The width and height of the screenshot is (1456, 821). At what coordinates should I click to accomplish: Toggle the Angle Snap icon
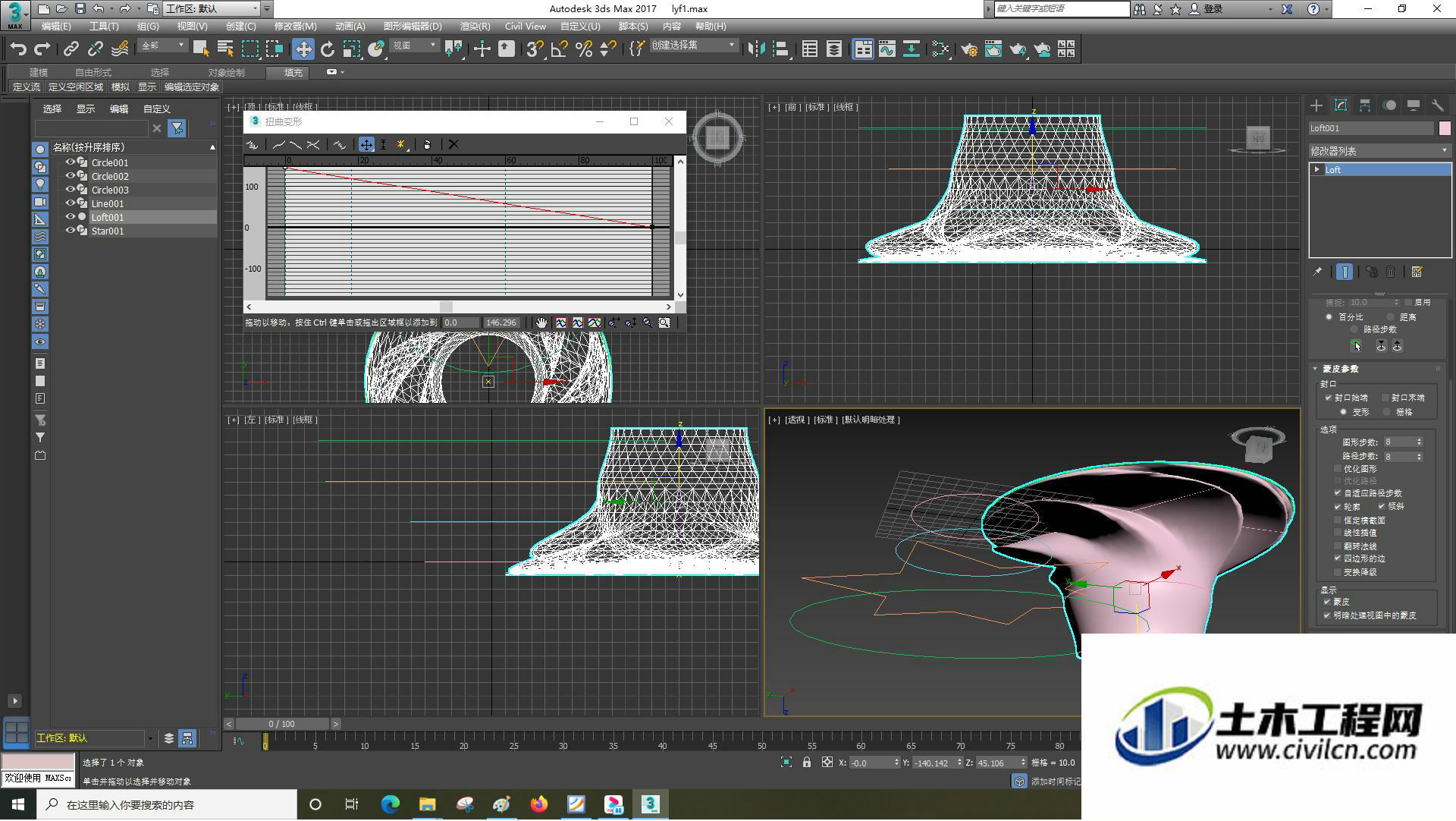559,49
